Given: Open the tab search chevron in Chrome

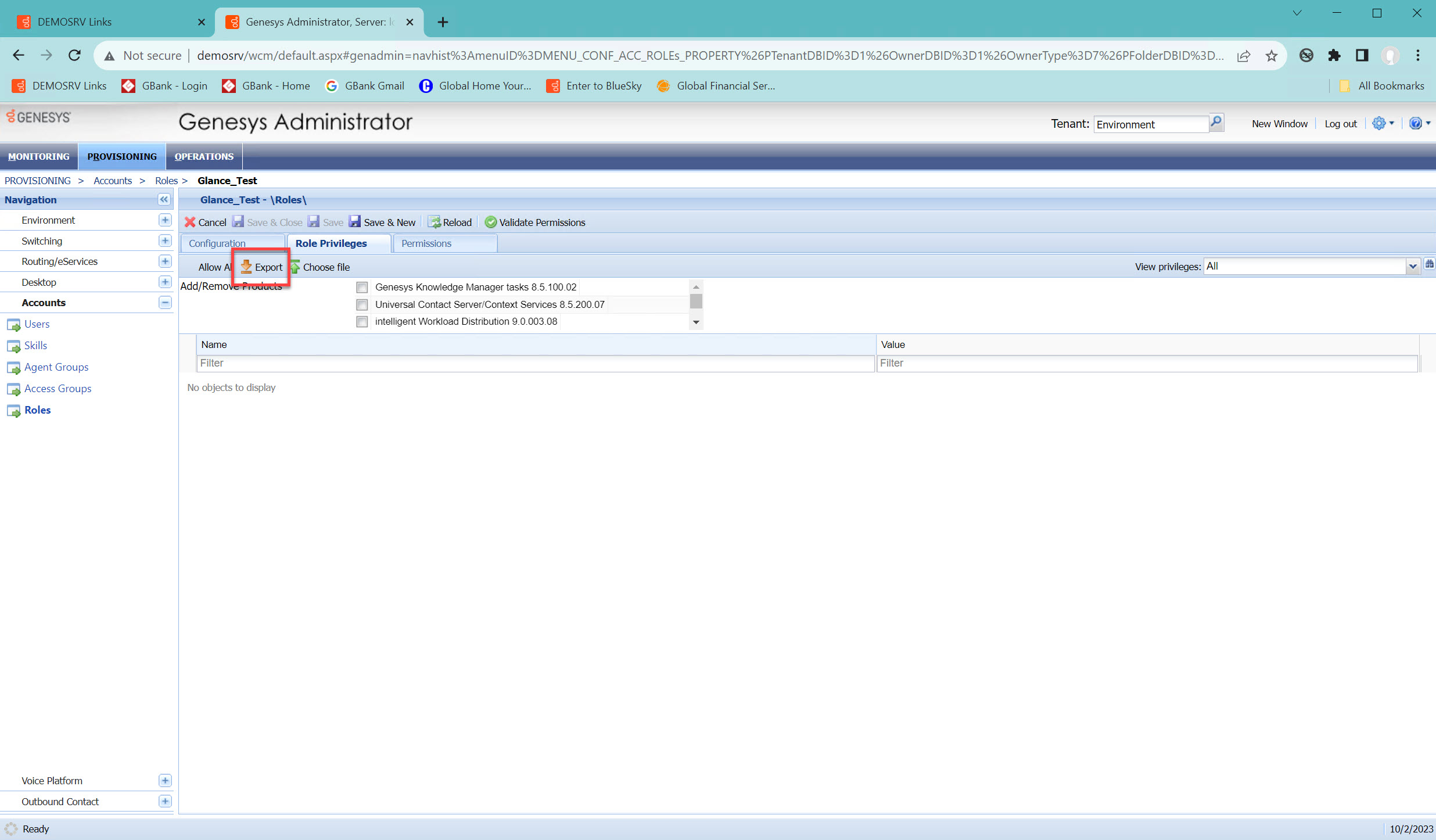Looking at the screenshot, I should [1297, 13].
